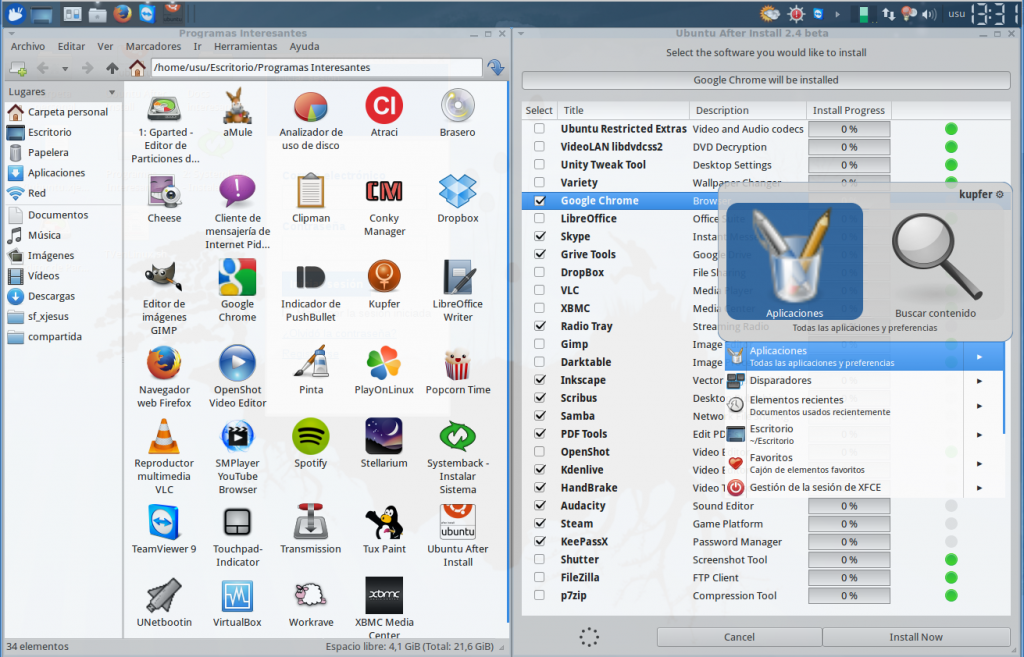This screenshot has width=1024, height=657.
Task: Enable the LibreOffice checkbox
Action: pyautogui.click(x=539, y=218)
